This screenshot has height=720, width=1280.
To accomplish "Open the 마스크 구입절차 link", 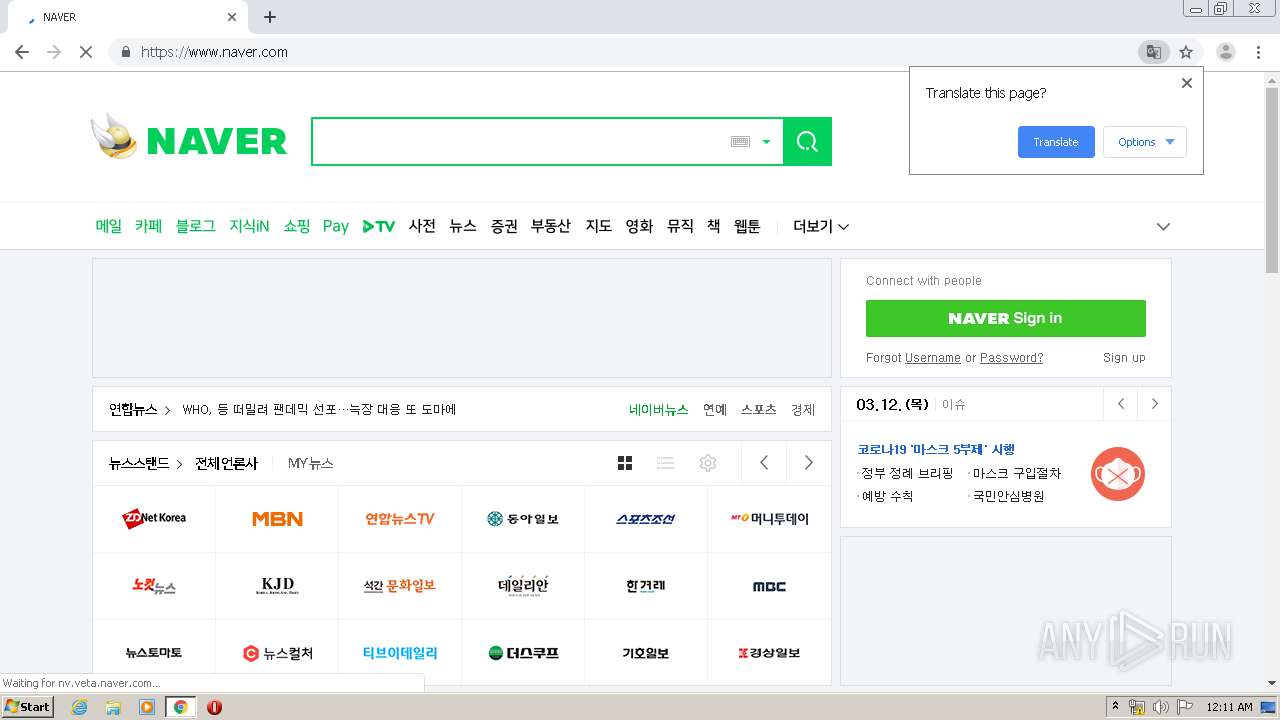I will point(1015,473).
